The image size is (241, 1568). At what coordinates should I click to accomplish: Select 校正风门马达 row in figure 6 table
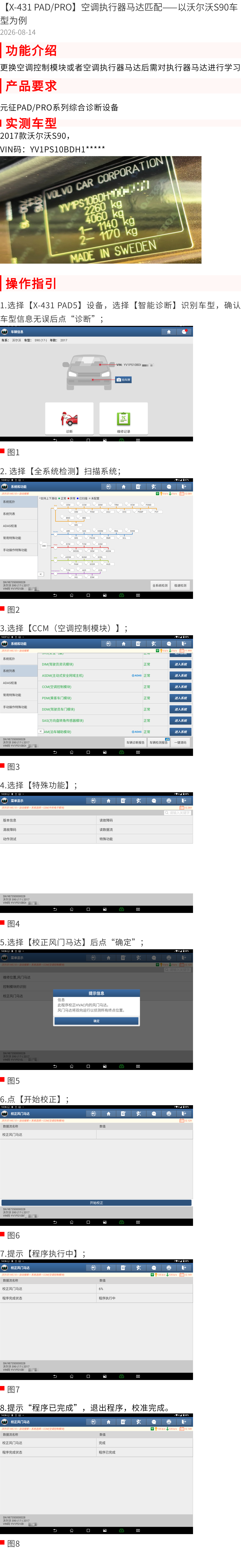click(96, 1135)
